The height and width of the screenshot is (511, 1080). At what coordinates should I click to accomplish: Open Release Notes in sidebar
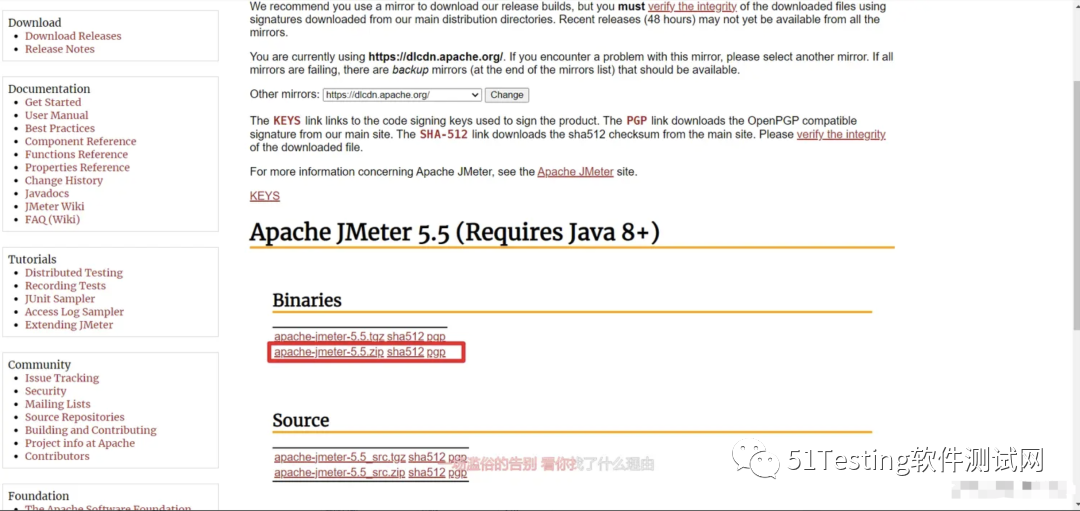click(60, 49)
